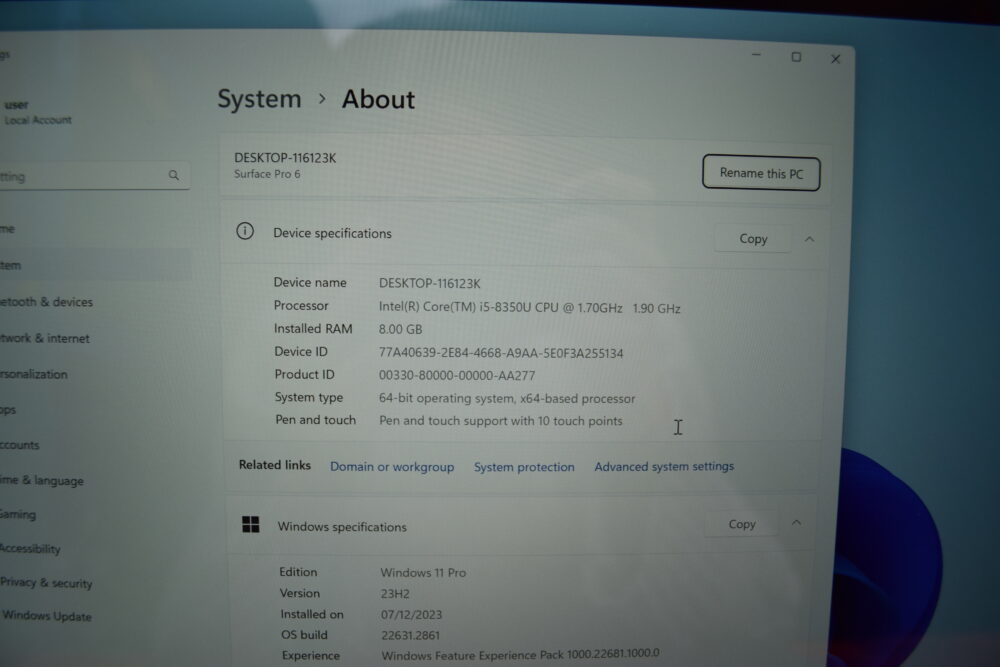Screen dimensions: 1000x667
Task: Copy the Device specifications
Action: click(753, 238)
